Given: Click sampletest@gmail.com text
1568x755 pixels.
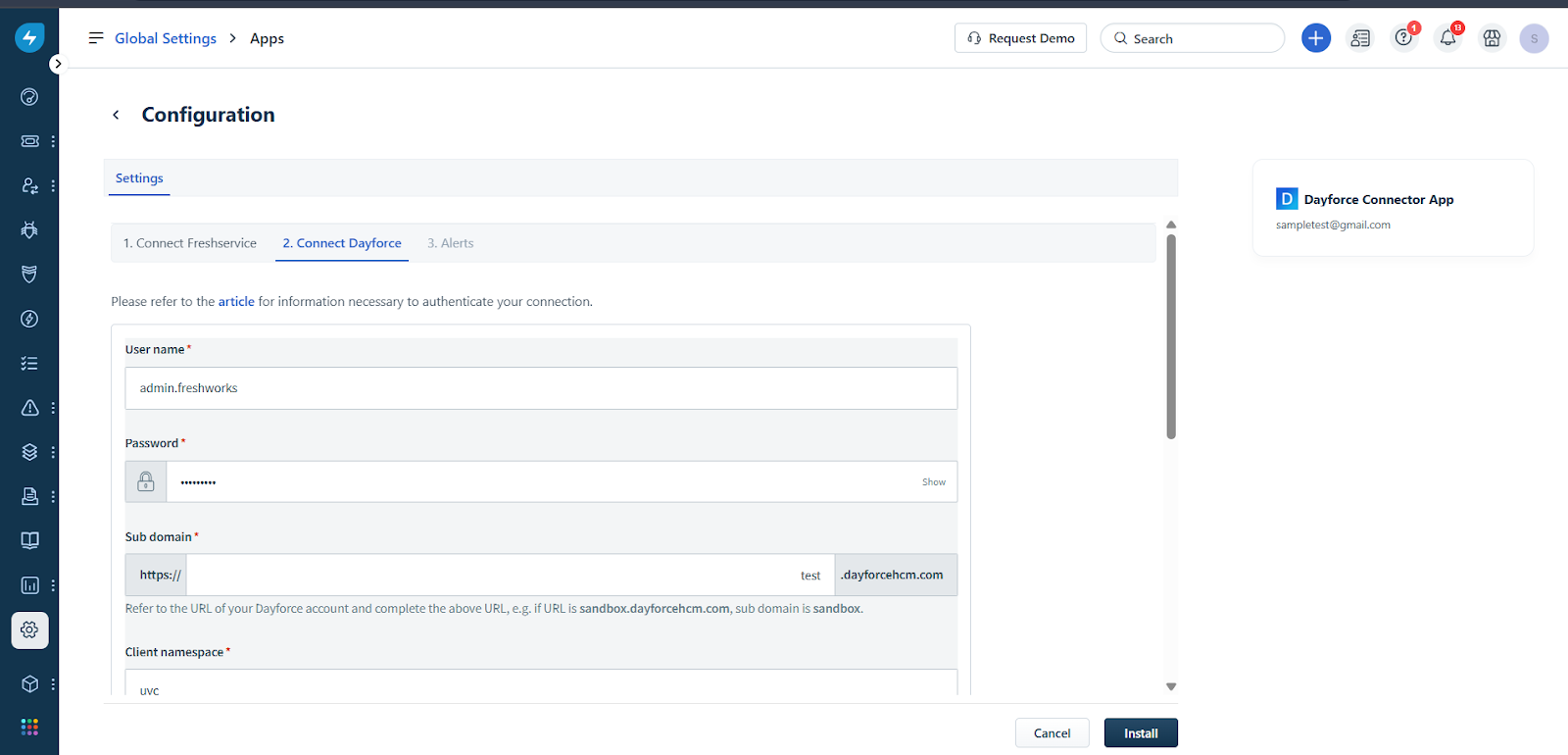Looking at the screenshot, I should point(1333,226).
